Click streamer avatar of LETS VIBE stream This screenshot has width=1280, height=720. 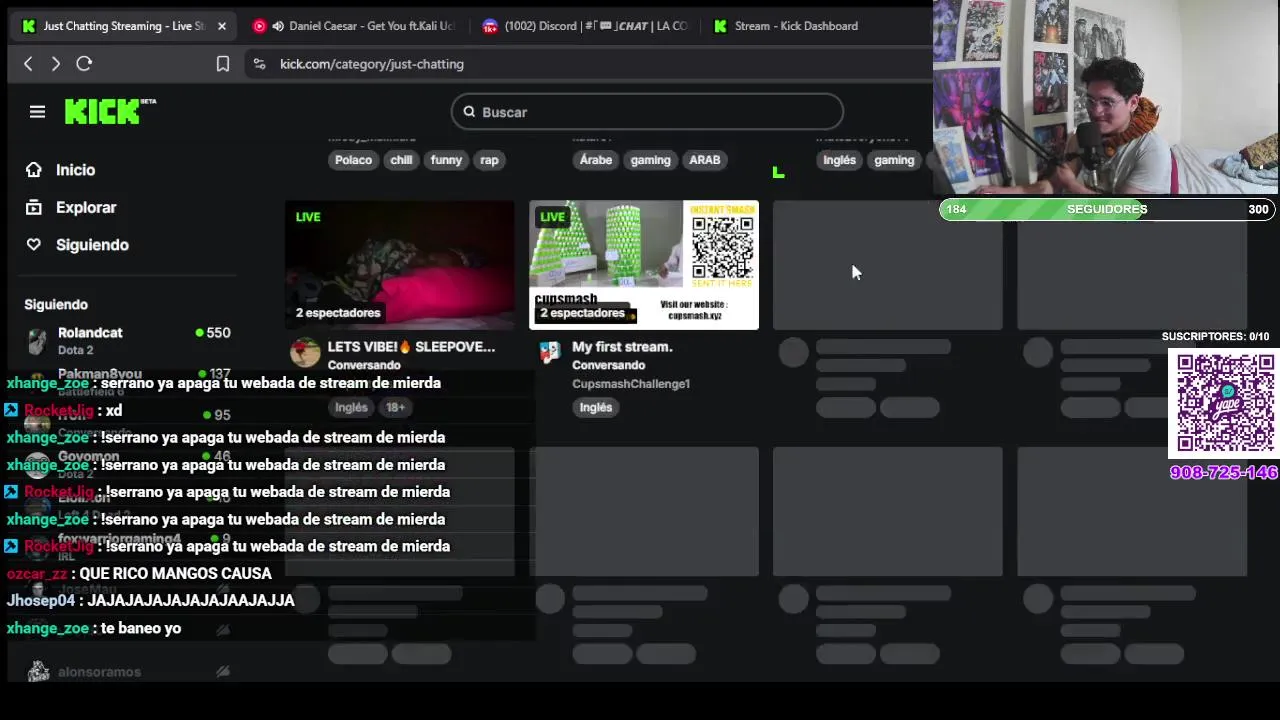click(305, 352)
